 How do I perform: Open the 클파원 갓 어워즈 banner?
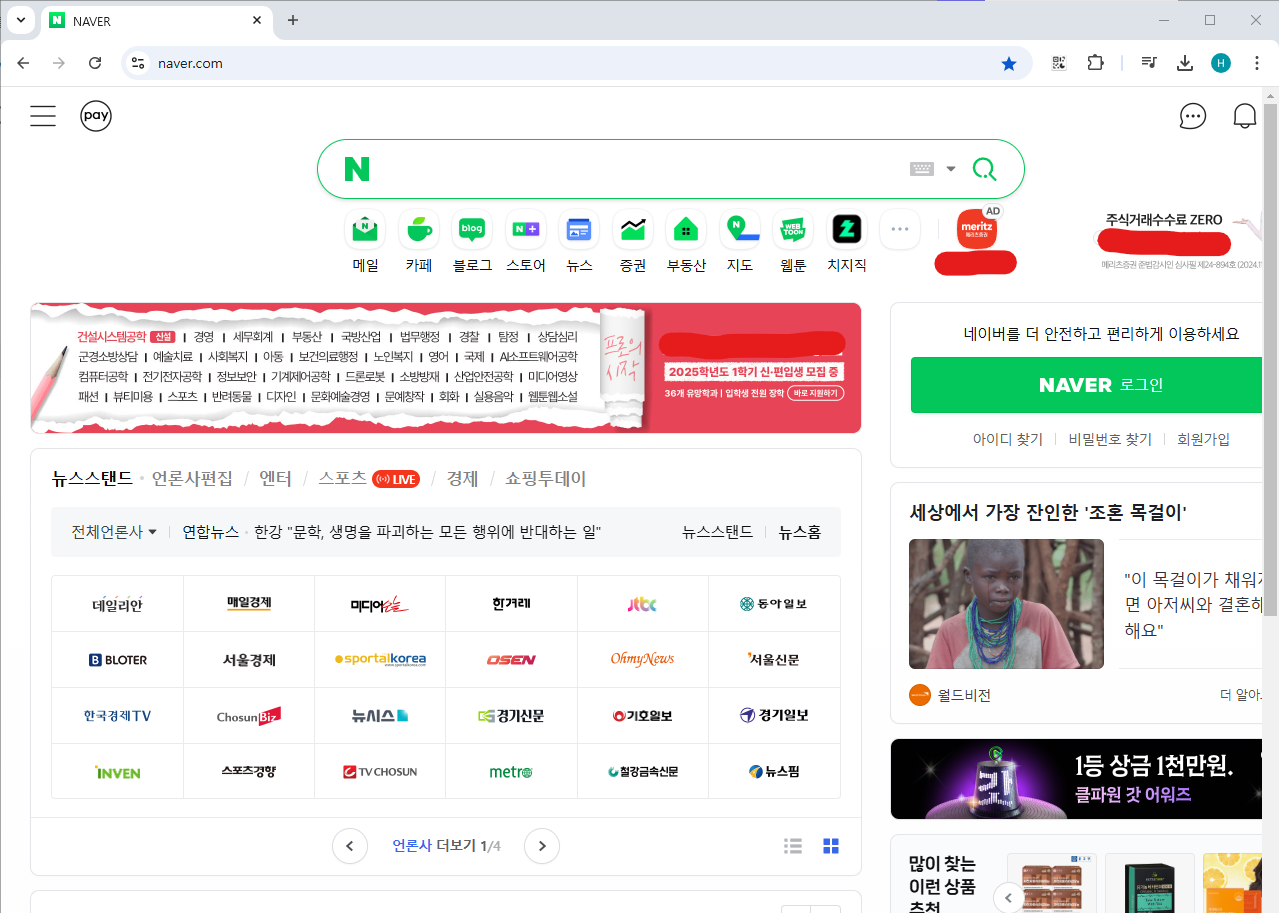click(1076, 779)
